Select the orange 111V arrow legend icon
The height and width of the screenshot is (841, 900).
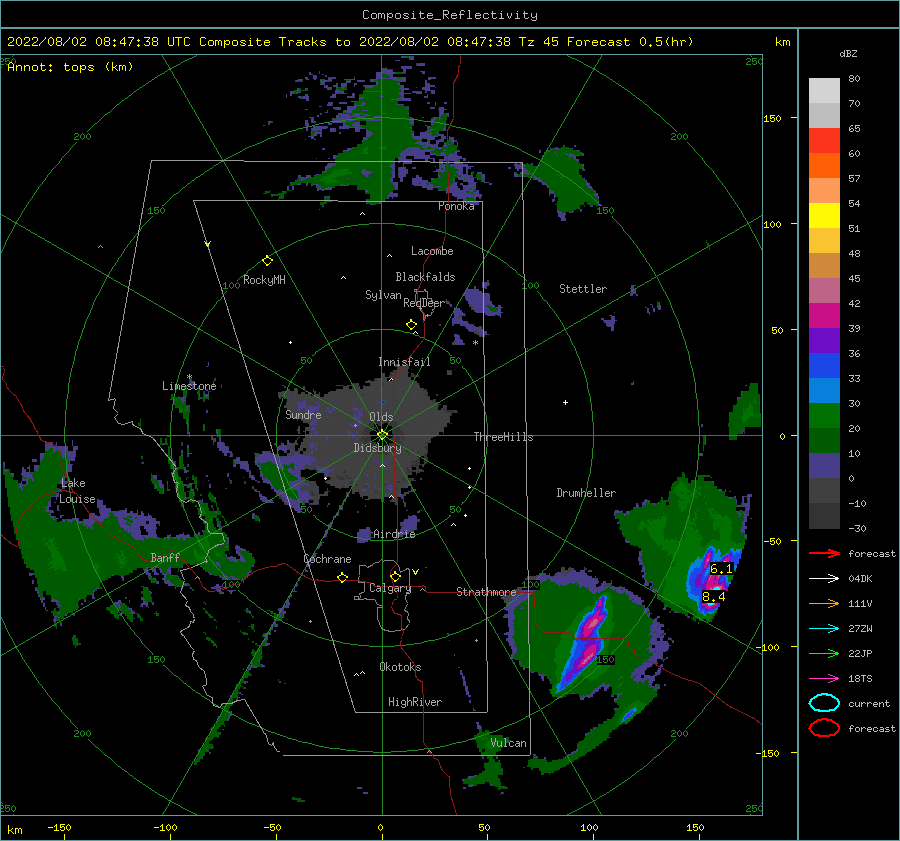[824, 603]
